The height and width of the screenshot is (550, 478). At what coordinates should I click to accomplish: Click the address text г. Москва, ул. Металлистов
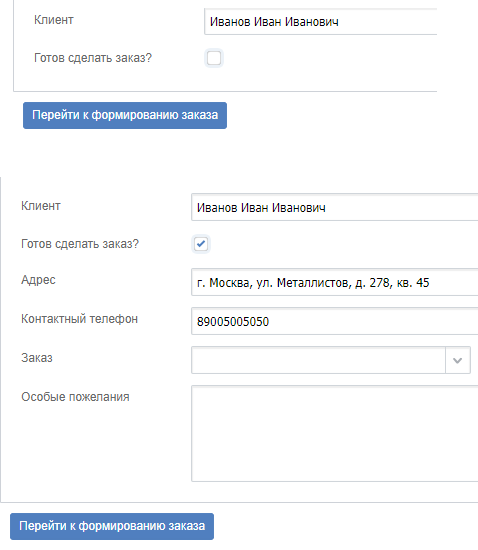click(x=274, y=283)
